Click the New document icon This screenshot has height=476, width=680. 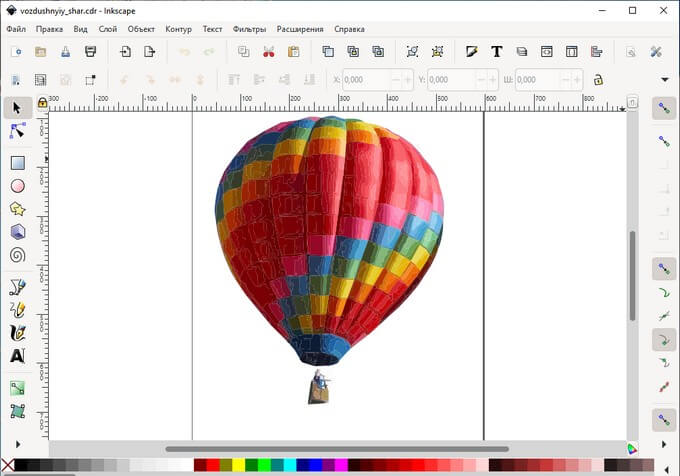tap(16, 52)
